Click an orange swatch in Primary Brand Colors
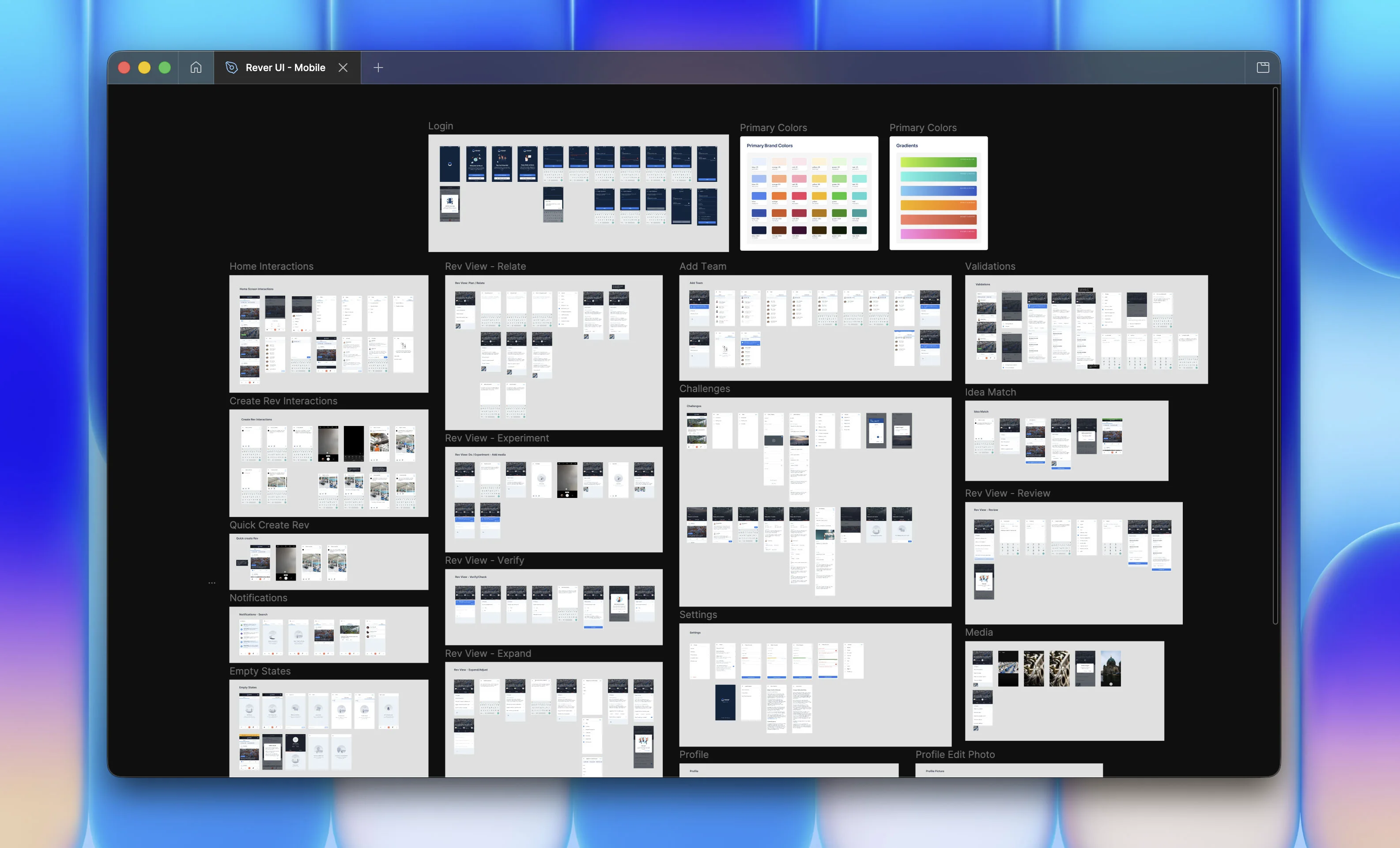Viewport: 1400px width, 848px height. tap(780, 196)
